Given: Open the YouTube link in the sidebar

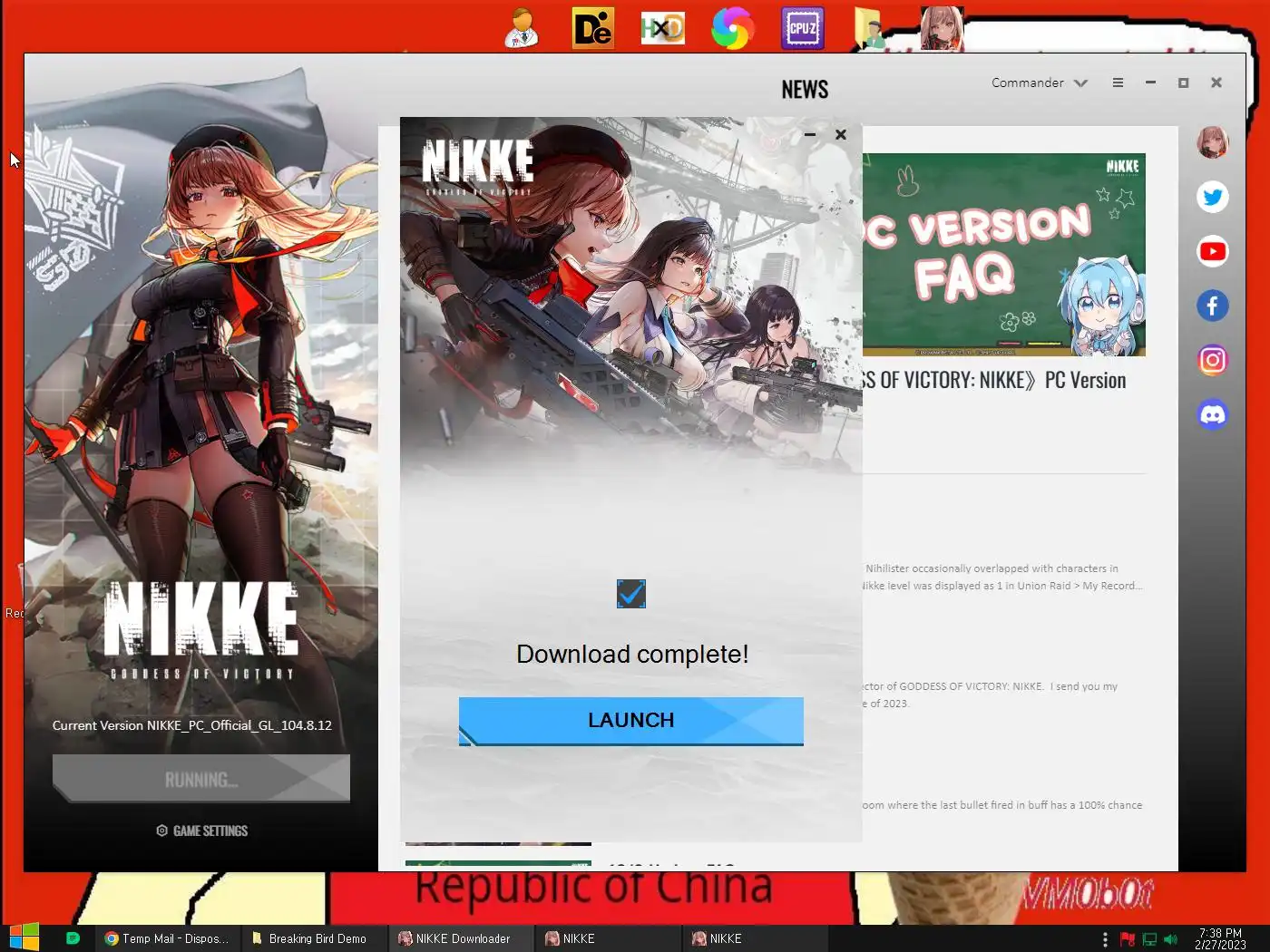Looking at the screenshot, I should point(1213,251).
